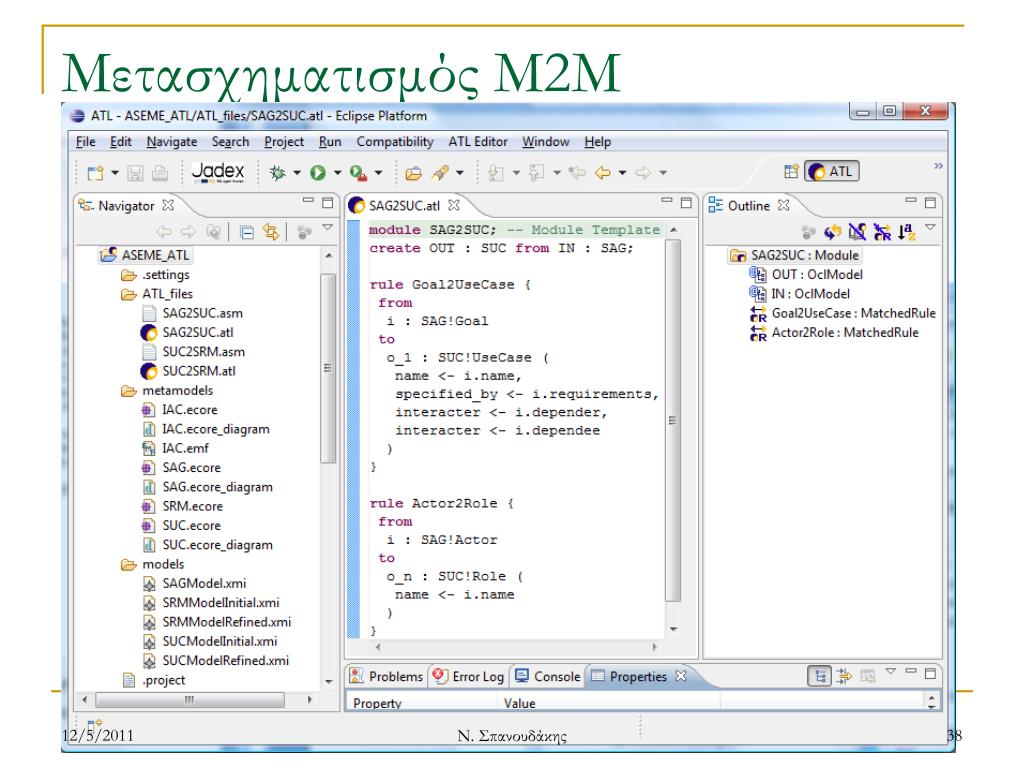Open the Run dropdown arrow

point(338,173)
